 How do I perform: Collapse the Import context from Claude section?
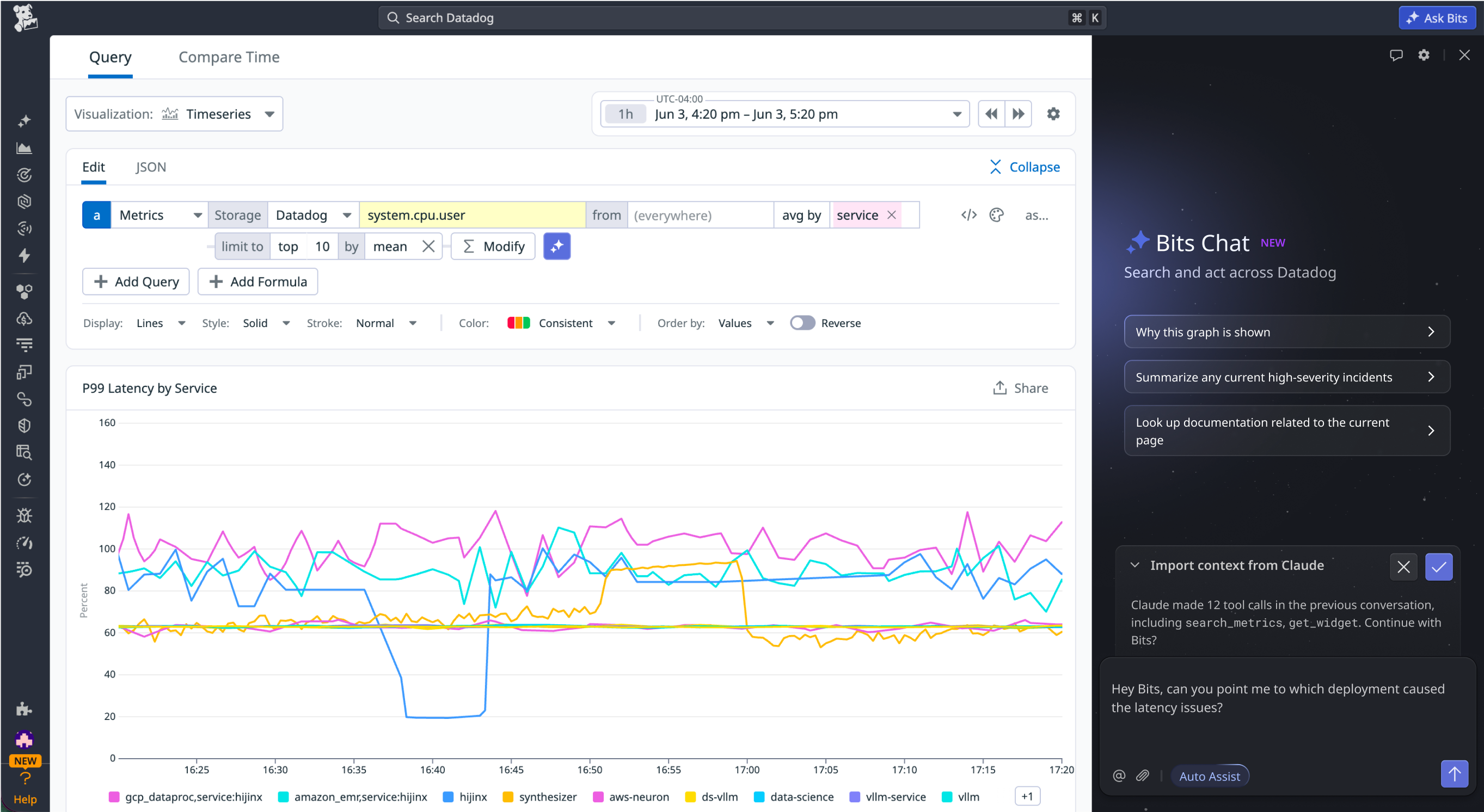(x=1135, y=565)
